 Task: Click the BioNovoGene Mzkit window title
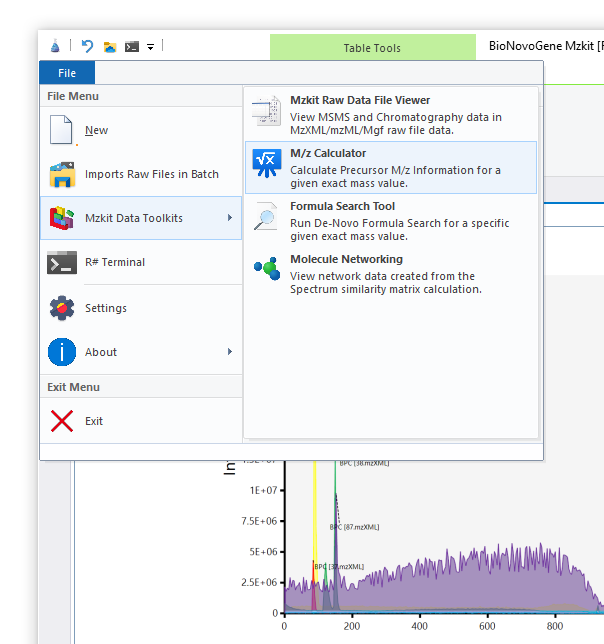click(x=546, y=46)
